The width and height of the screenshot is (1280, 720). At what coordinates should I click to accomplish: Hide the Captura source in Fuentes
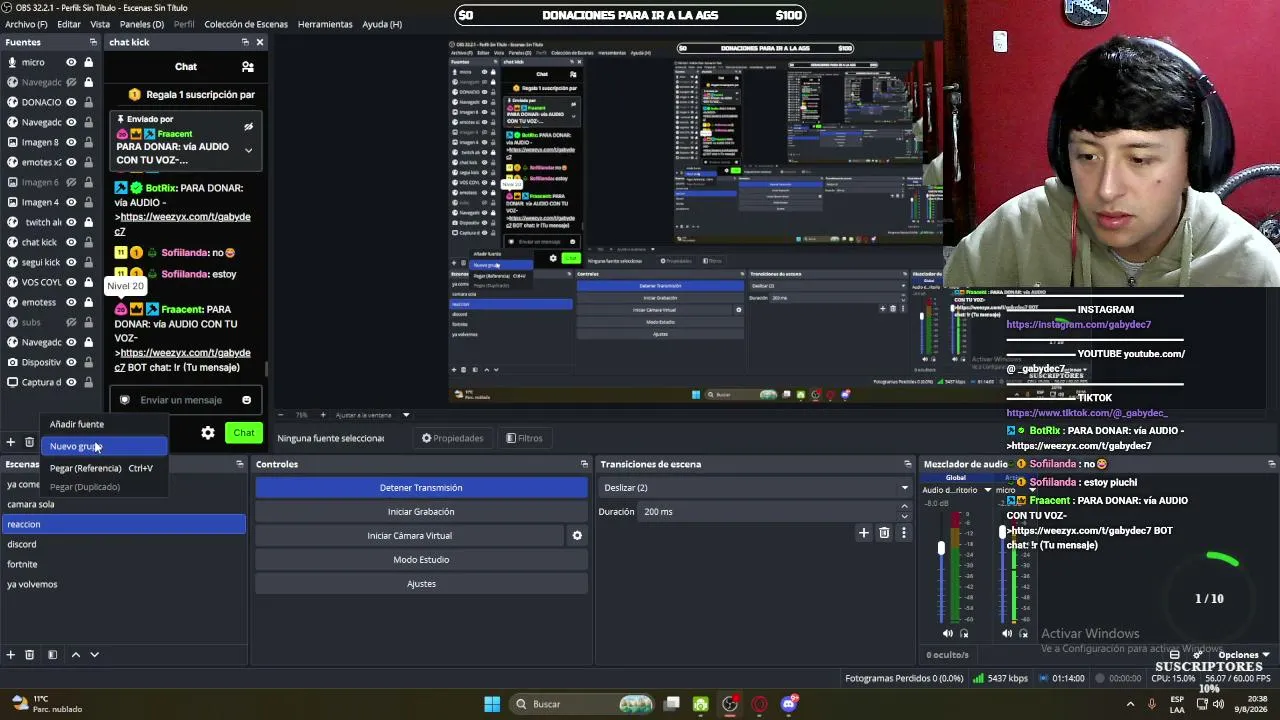point(71,382)
